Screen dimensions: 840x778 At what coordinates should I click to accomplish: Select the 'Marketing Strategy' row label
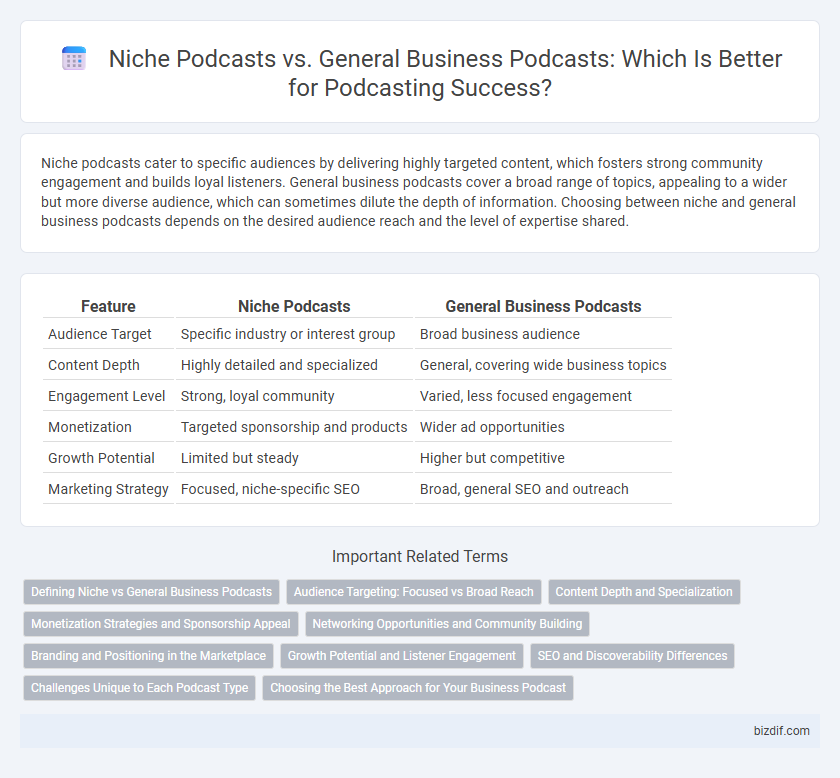[108, 490]
